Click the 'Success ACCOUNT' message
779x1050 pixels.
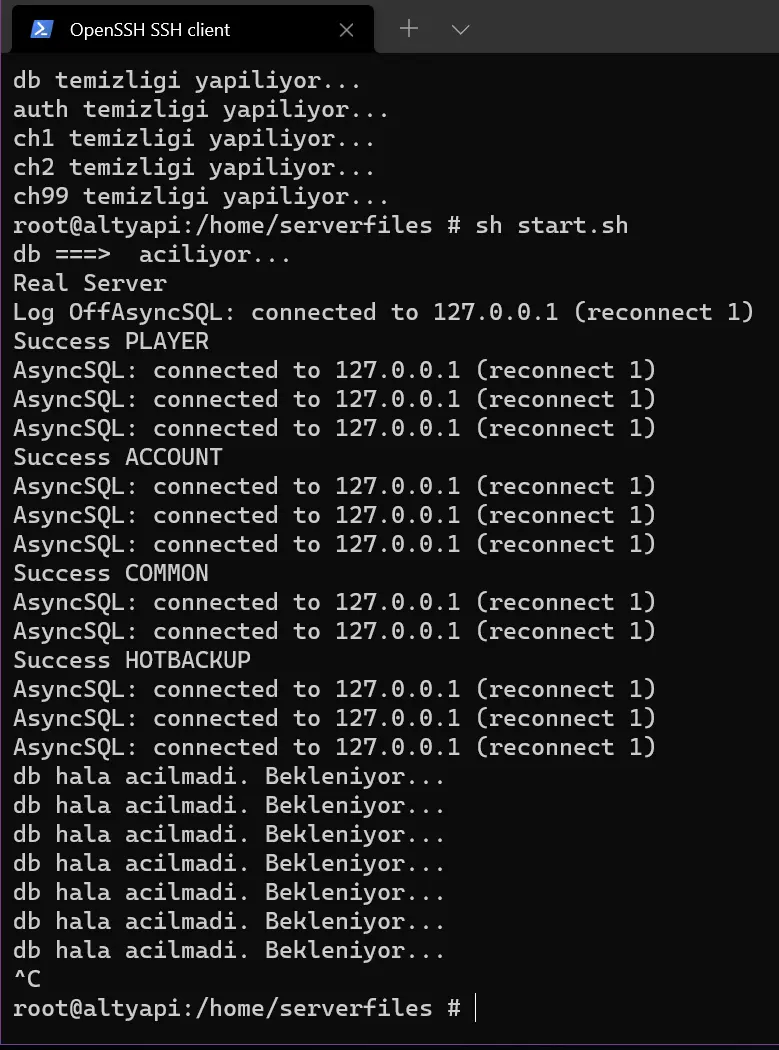click(x=118, y=457)
